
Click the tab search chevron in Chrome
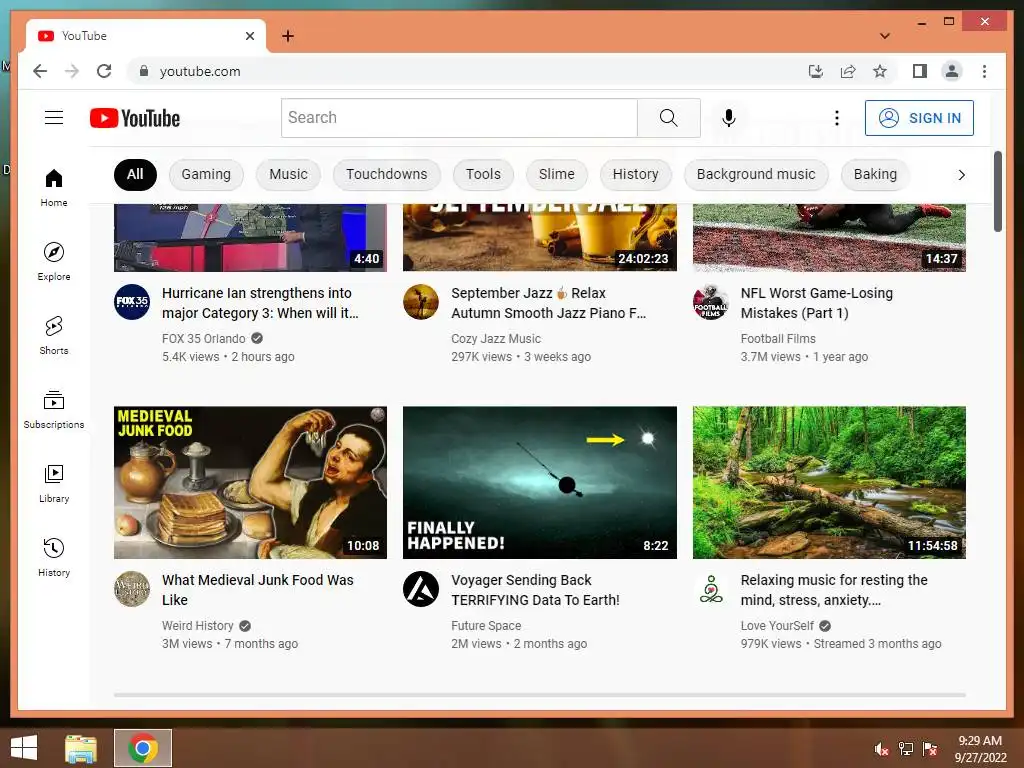[x=885, y=36]
